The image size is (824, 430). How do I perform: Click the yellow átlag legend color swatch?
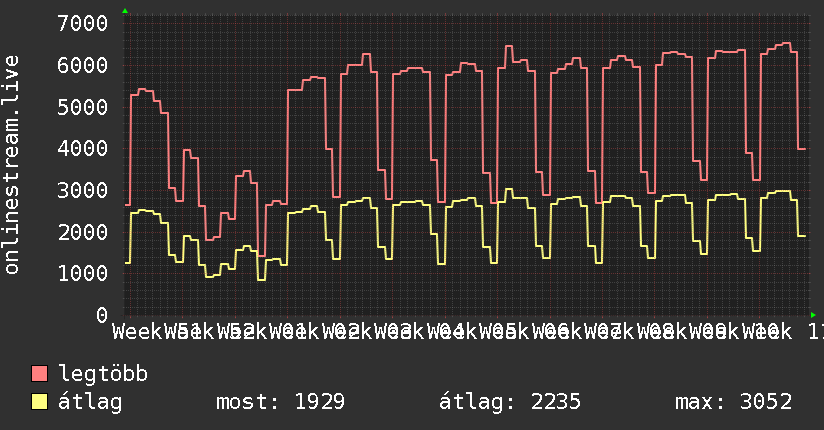click(39, 402)
